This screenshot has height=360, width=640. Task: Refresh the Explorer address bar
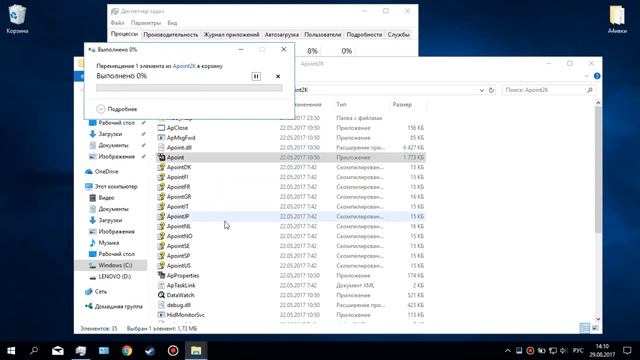(491, 90)
